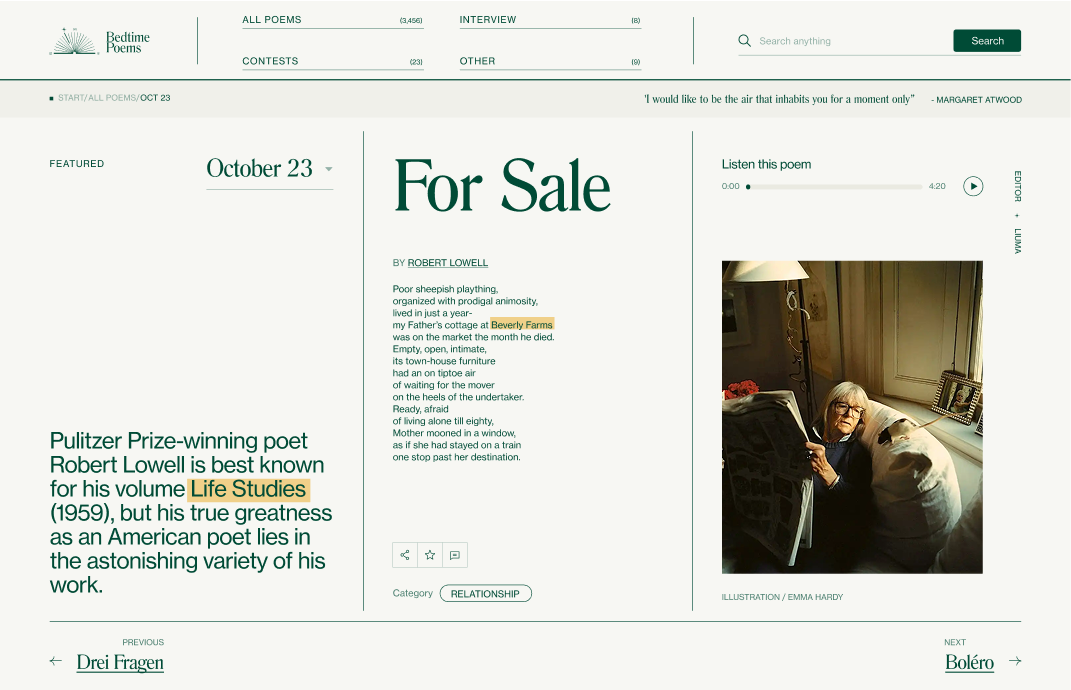Click the Listen this poem heading
1071x690 pixels.
pos(766,165)
